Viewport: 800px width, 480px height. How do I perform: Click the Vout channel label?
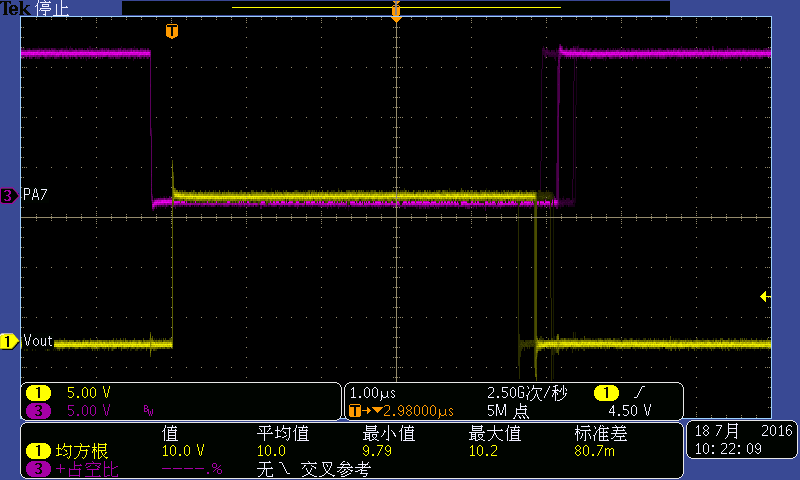coord(38,341)
